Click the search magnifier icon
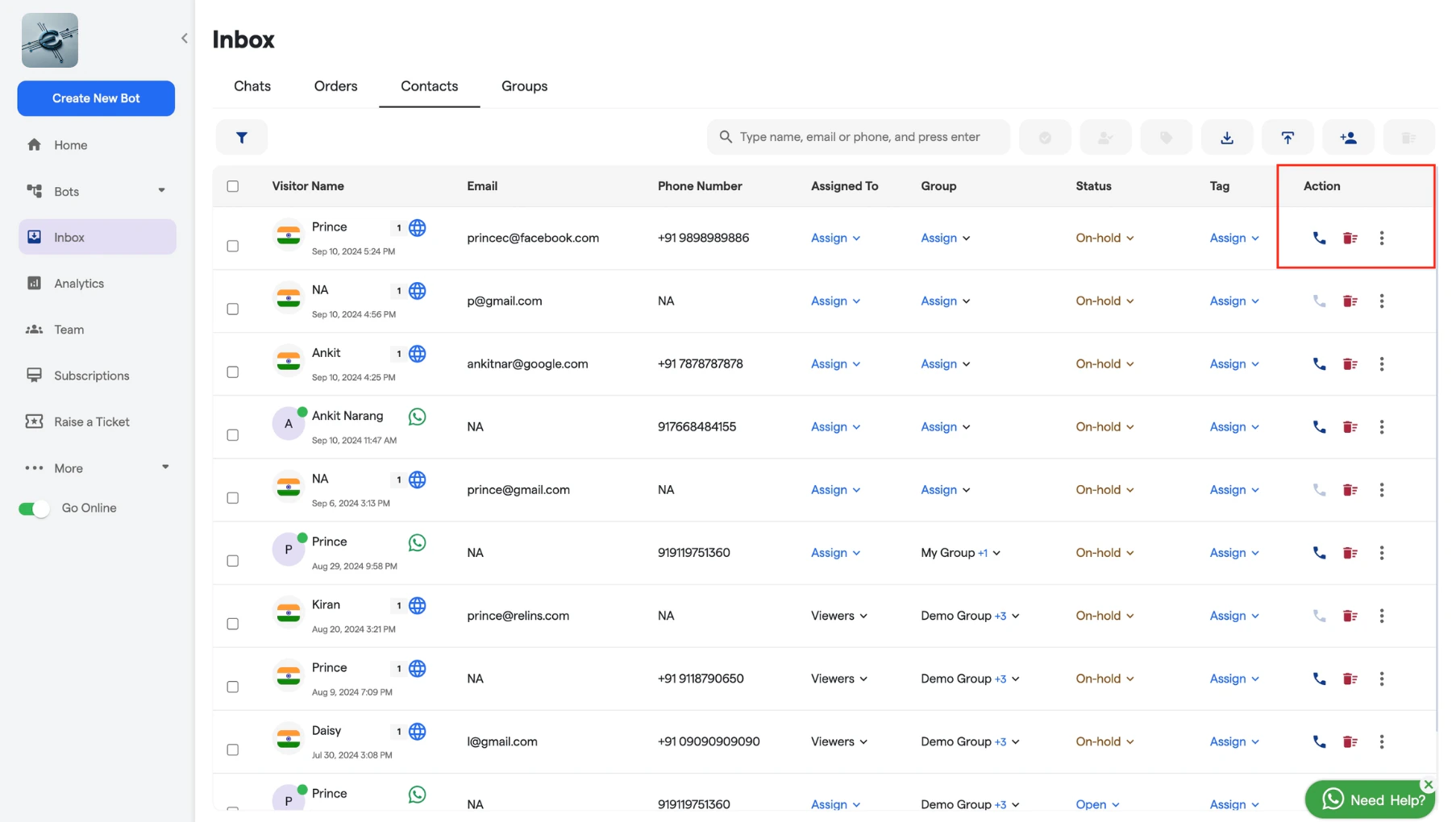The width and height of the screenshot is (1456, 822). tap(726, 137)
